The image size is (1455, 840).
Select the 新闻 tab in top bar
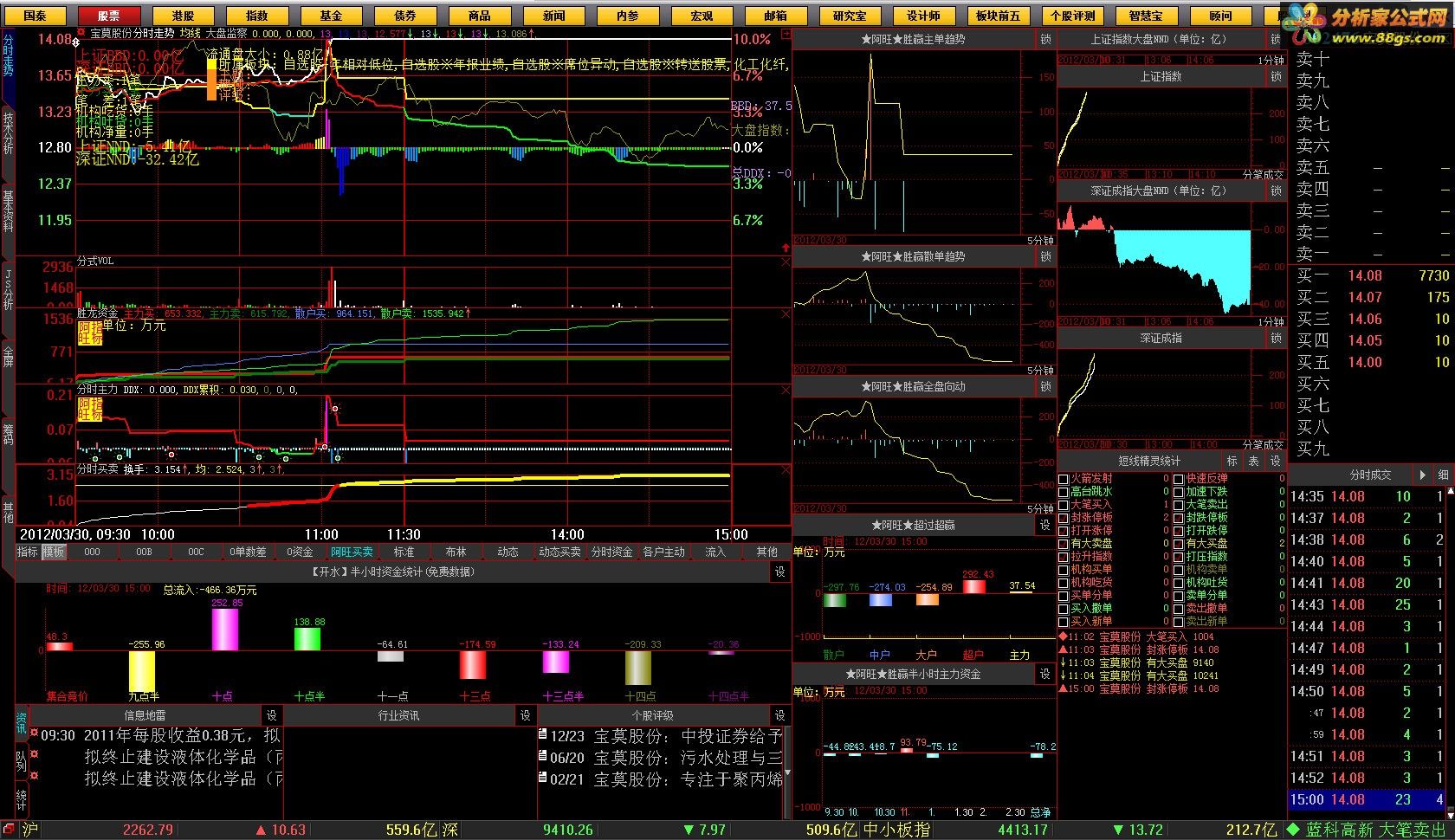(553, 16)
